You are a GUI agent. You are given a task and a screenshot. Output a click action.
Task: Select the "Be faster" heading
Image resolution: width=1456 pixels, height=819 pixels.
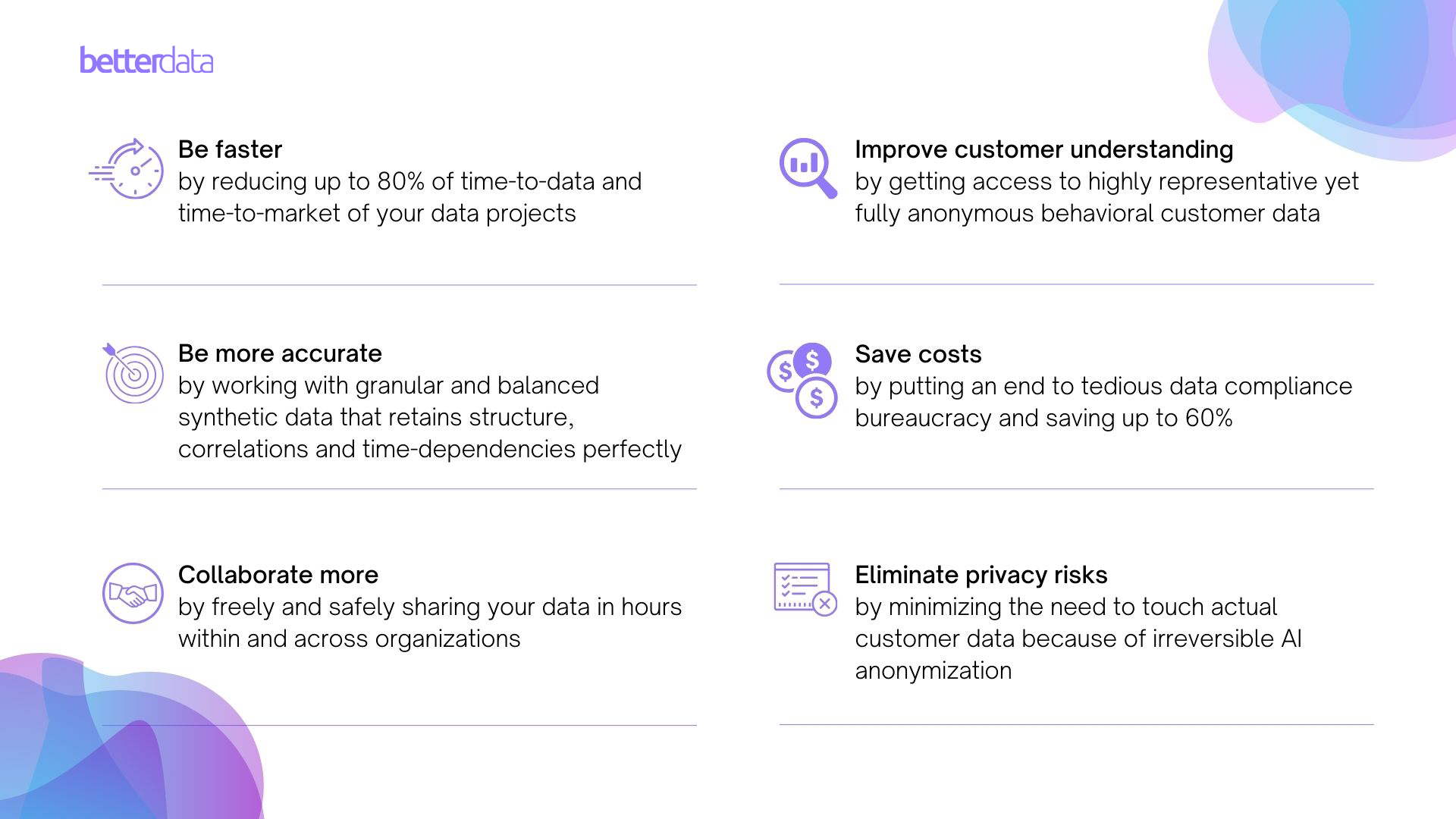pyautogui.click(x=230, y=149)
